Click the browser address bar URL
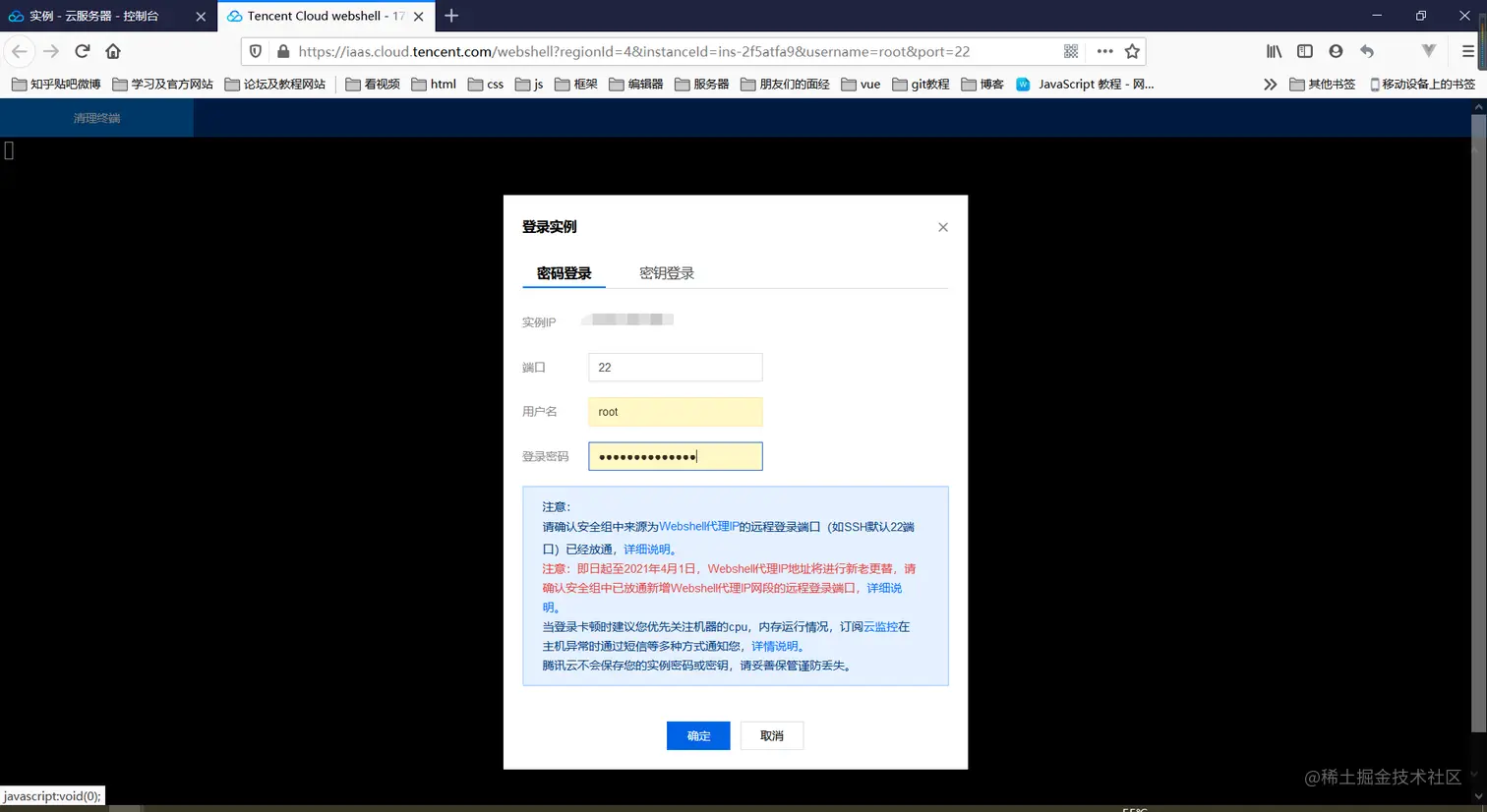 pos(634,51)
